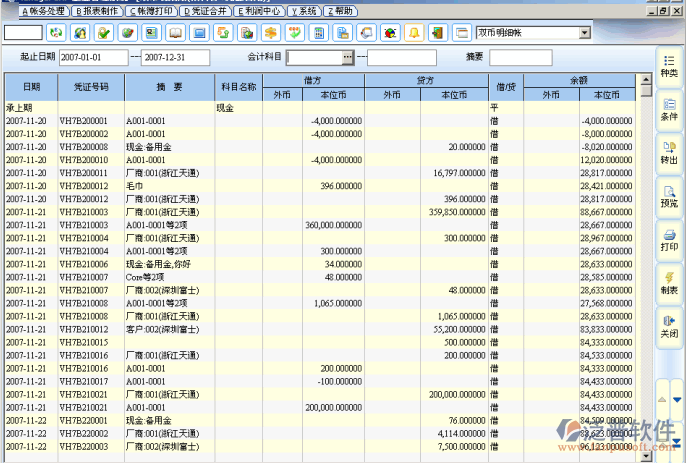The width and height of the screenshot is (686, 463).
Task: Click the 关闭 close icon in sidebar
Action: (669, 325)
